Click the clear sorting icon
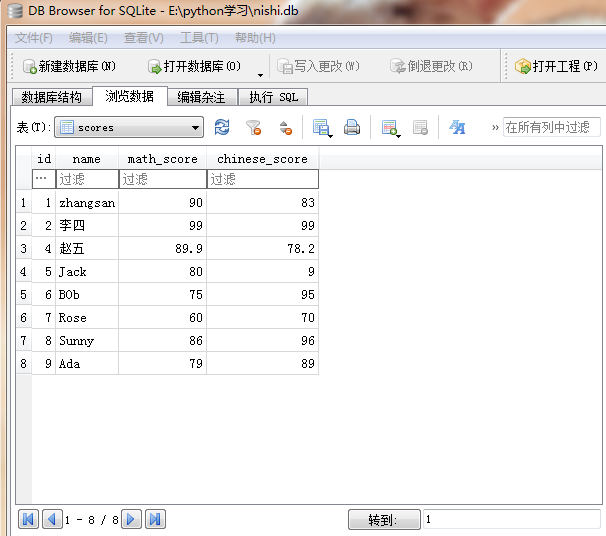This screenshot has width=606, height=536. click(x=286, y=127)
